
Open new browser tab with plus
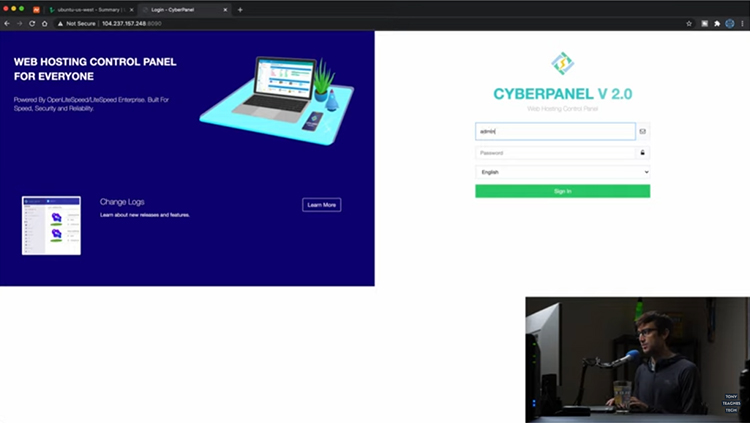pyautogui.click(x=240, y=10)
